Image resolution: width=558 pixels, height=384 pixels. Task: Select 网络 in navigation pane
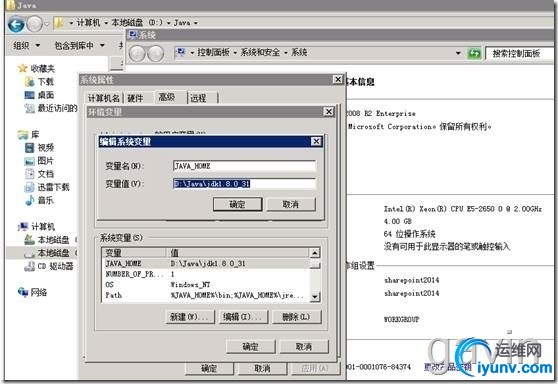pos(32,293)
